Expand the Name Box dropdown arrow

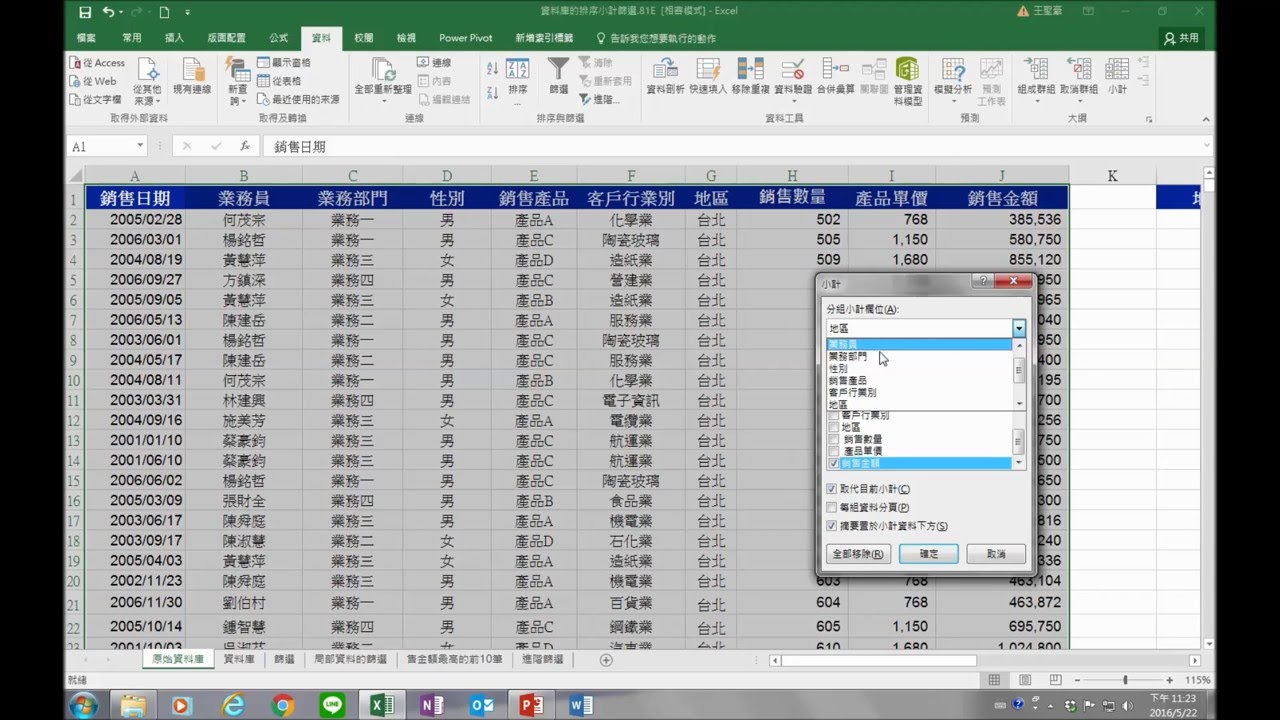click(140, 146)
